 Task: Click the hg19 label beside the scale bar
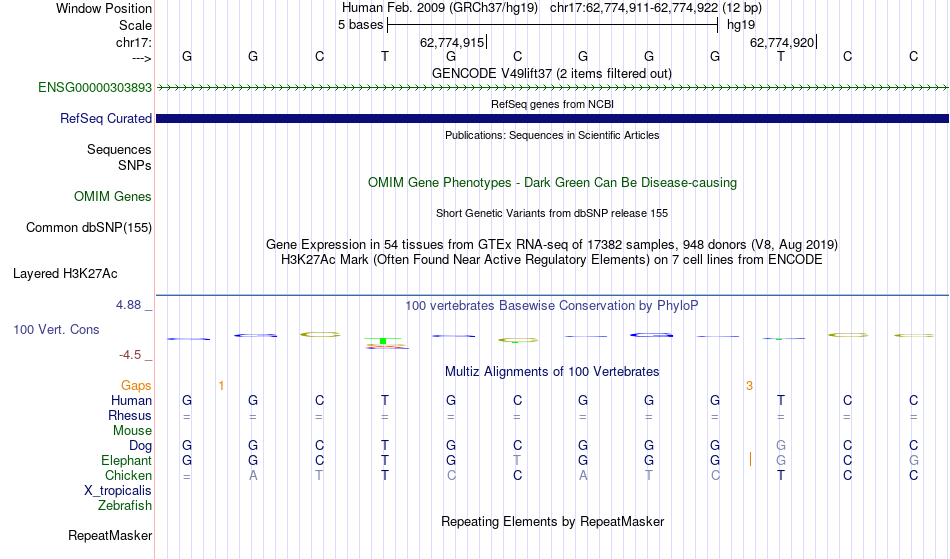pos(741,25)
